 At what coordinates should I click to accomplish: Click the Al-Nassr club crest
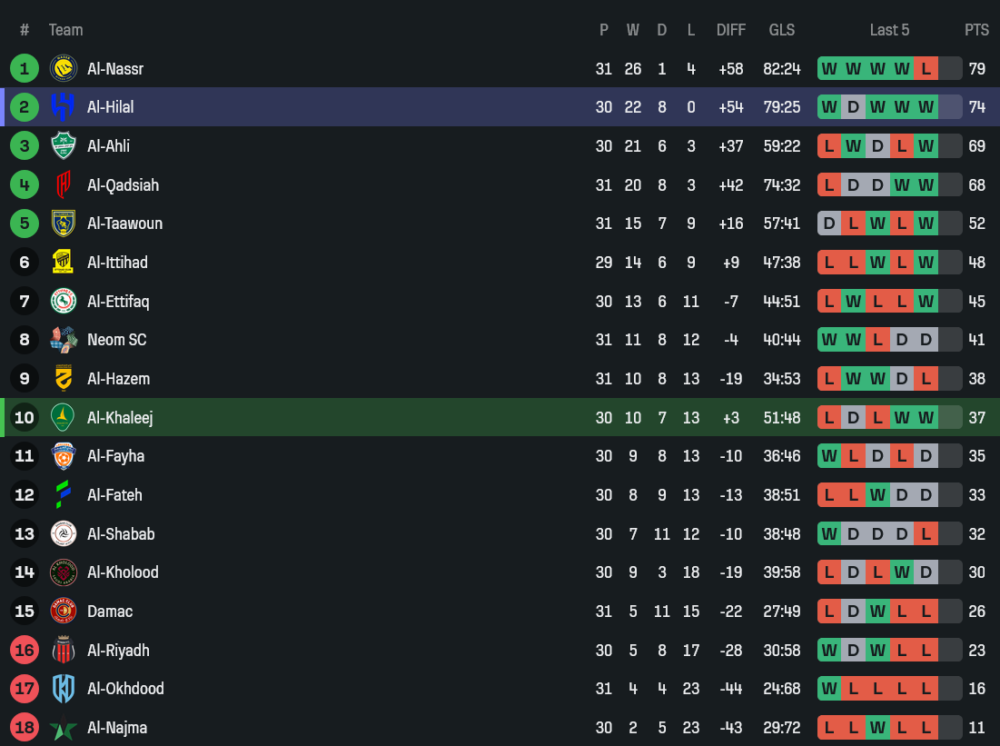coord(63,68)
